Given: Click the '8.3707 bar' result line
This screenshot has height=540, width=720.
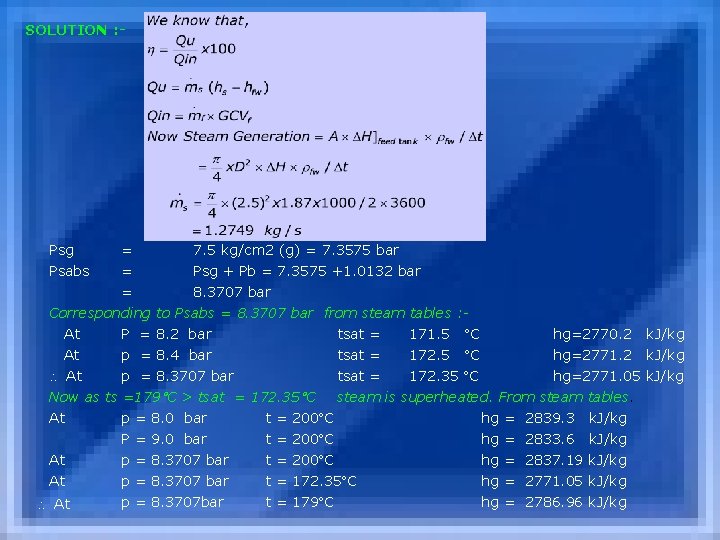Looking at the screenshot, I should point(232,292).
